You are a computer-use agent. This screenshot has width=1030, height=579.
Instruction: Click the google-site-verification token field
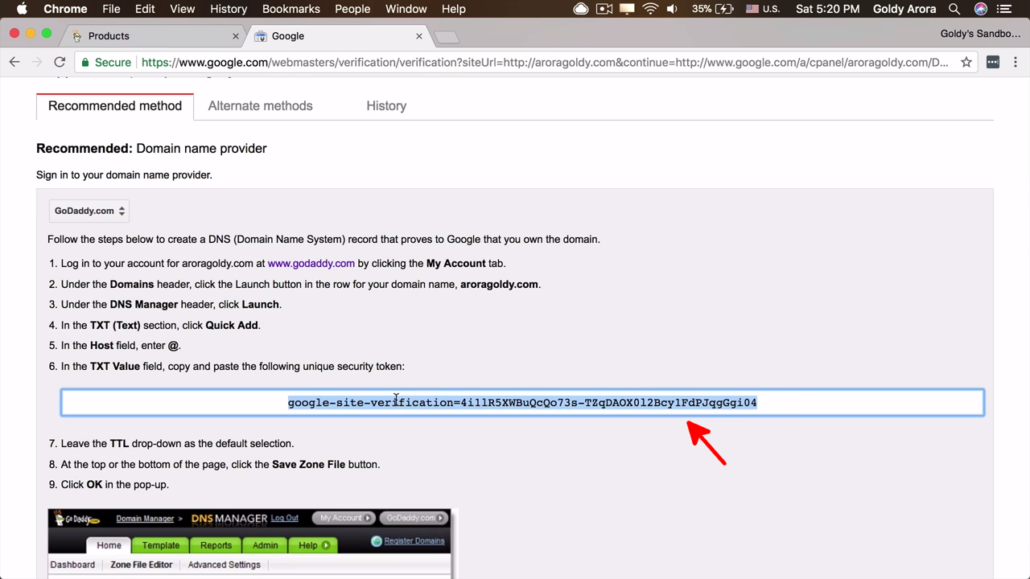click(522, 402)
